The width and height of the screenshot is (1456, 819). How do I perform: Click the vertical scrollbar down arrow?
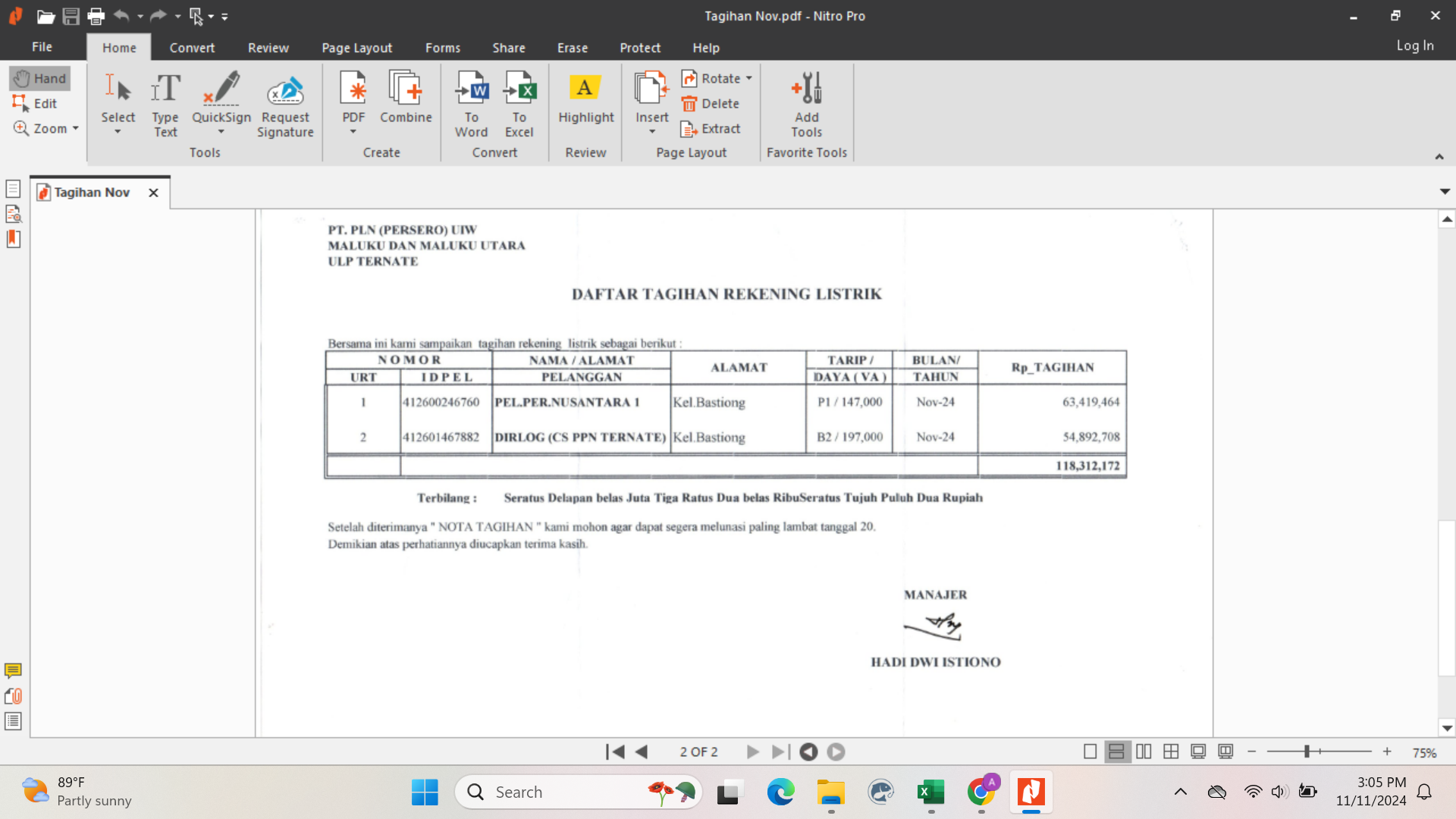coord(1447,728)
